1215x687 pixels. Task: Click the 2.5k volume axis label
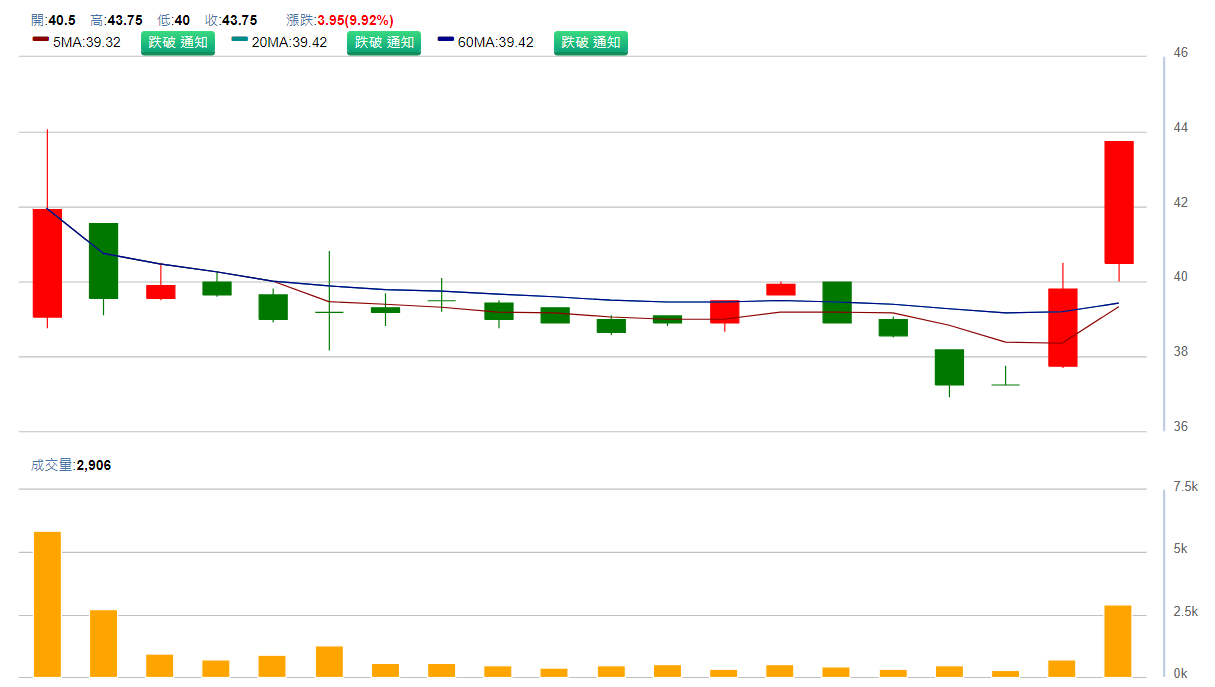(1185, 611)
